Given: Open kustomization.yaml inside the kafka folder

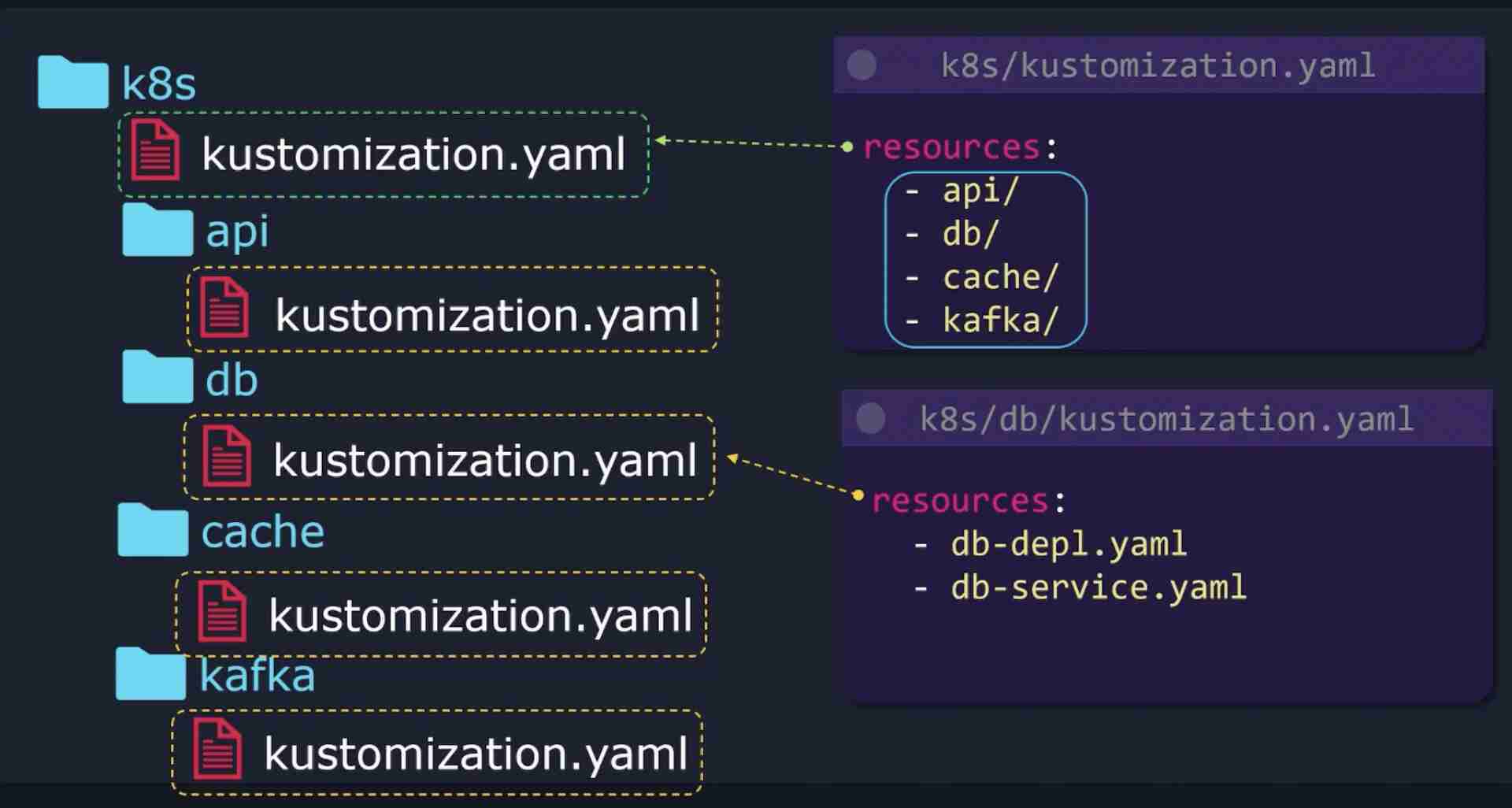Looking at the screenshot, I should 476,754.
